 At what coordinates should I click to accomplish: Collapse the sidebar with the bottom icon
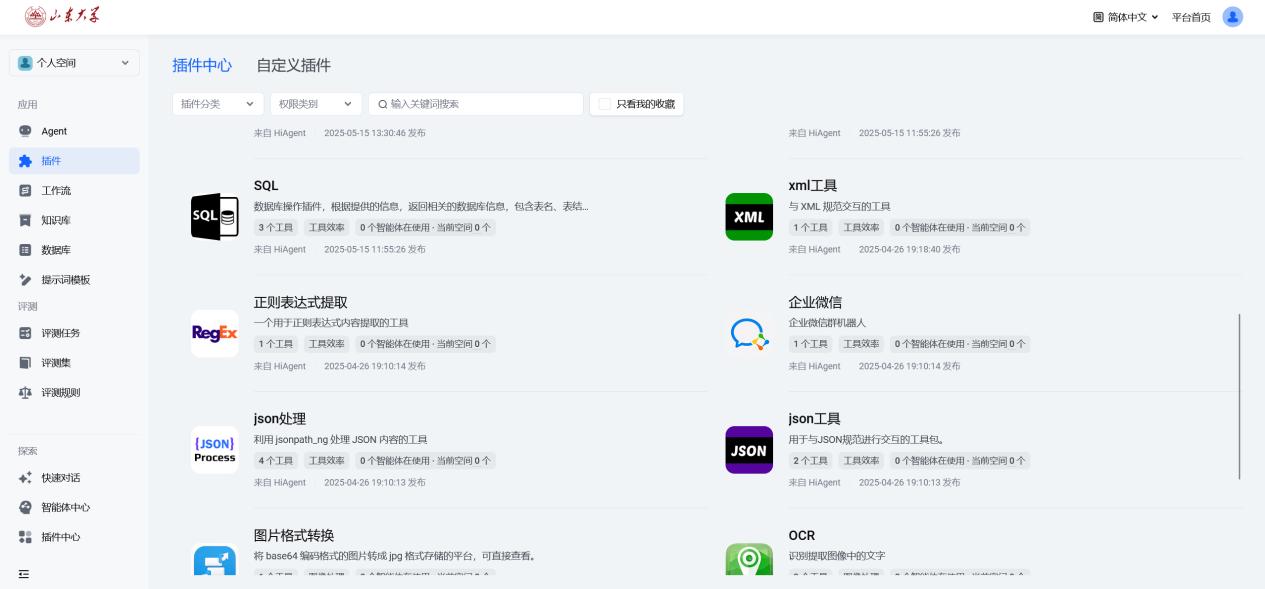point(24,573)
